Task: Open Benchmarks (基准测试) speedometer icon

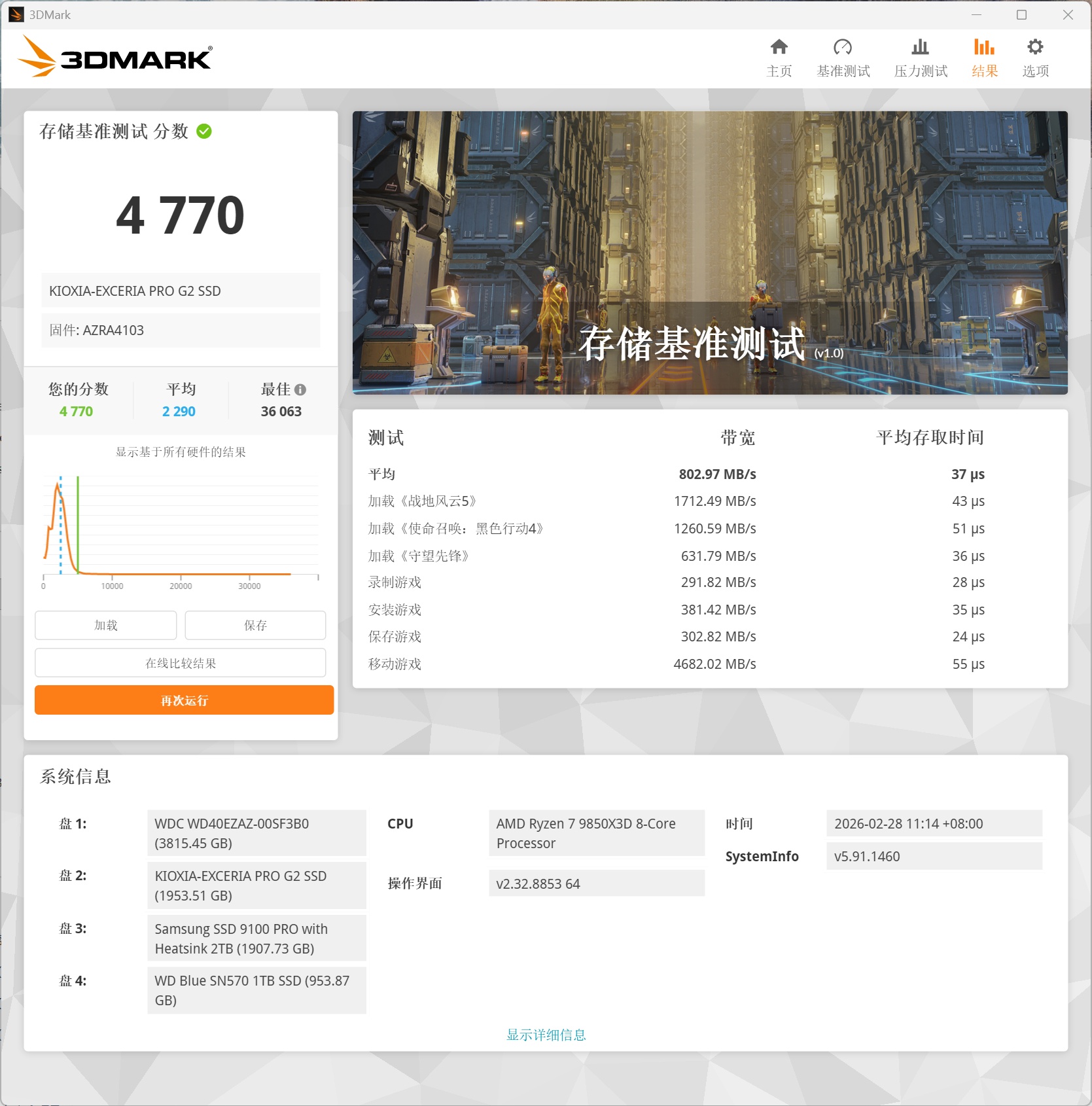Action: point(843,48)
